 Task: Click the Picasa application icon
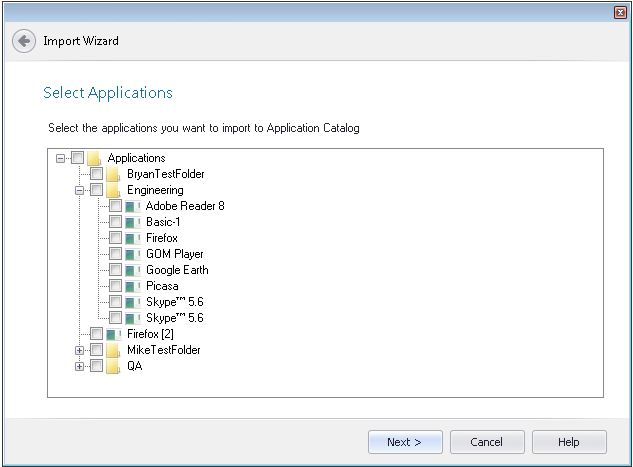point(132,286)
